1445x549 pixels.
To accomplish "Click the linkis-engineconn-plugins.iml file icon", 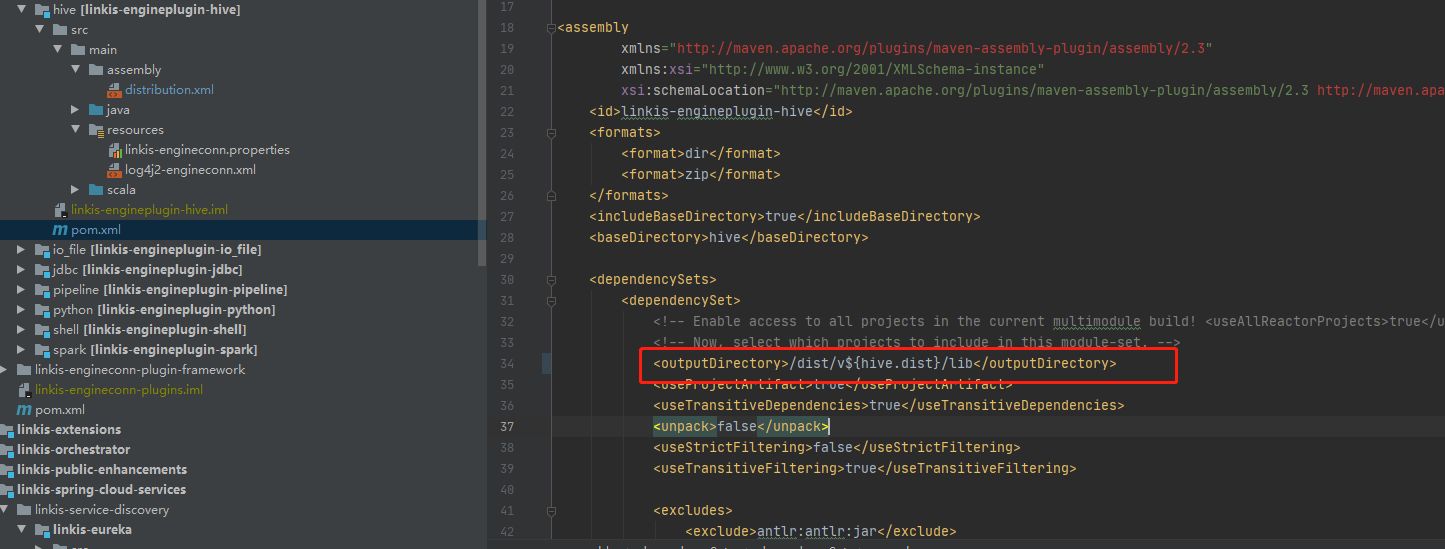I will pyautogui.click(x=24, y=389).
